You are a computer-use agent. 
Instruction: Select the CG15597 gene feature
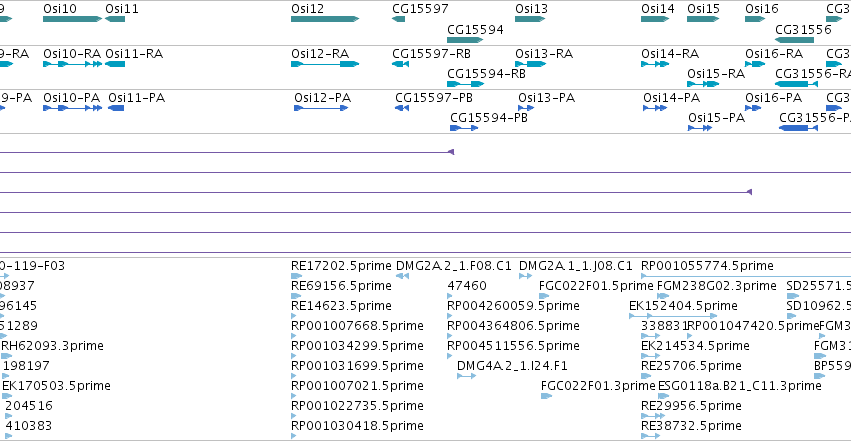coord(398,19)
